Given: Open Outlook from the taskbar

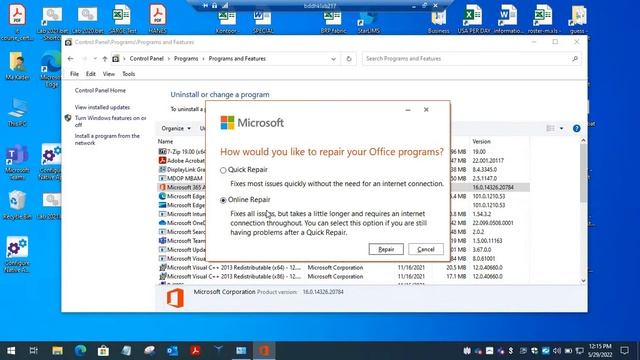Looking at the screenshot, I should [172, 351].
